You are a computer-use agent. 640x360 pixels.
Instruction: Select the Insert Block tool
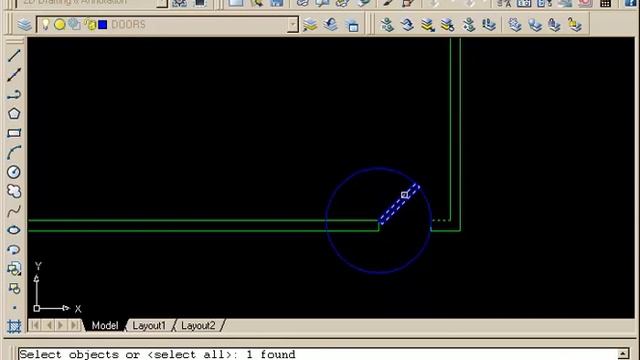point(14,269)
